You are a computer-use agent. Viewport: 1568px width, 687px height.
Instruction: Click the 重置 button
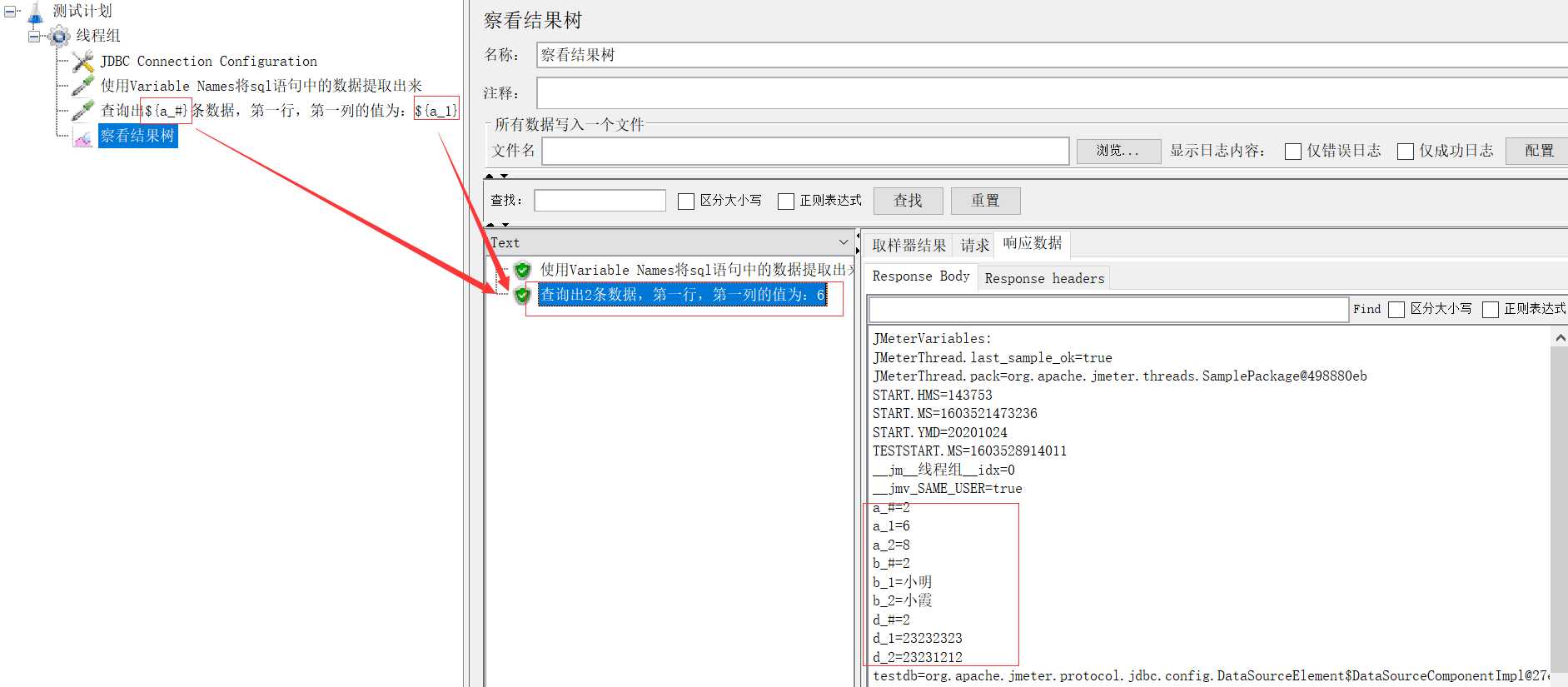[985, 201]
